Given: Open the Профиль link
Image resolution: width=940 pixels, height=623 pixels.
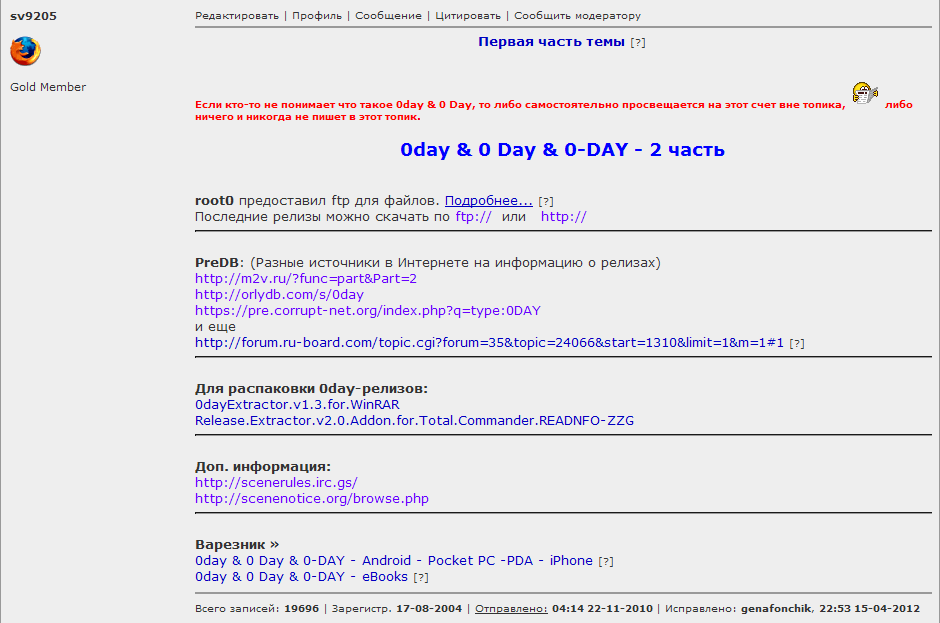Looking at the screenshot, I should [317, 16].
